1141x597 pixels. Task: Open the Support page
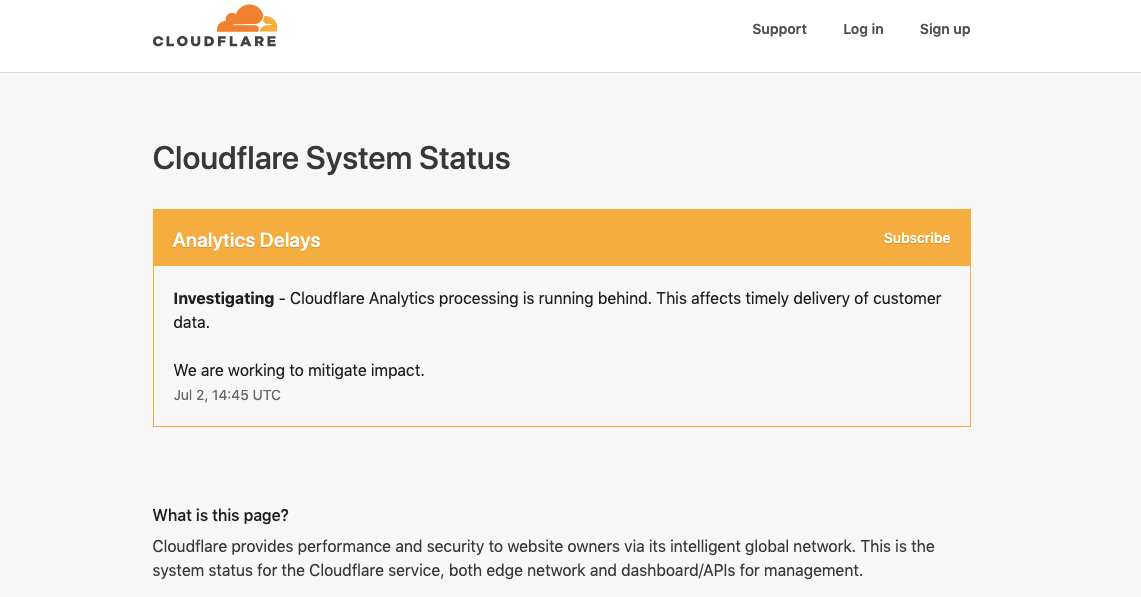[779, 29]
